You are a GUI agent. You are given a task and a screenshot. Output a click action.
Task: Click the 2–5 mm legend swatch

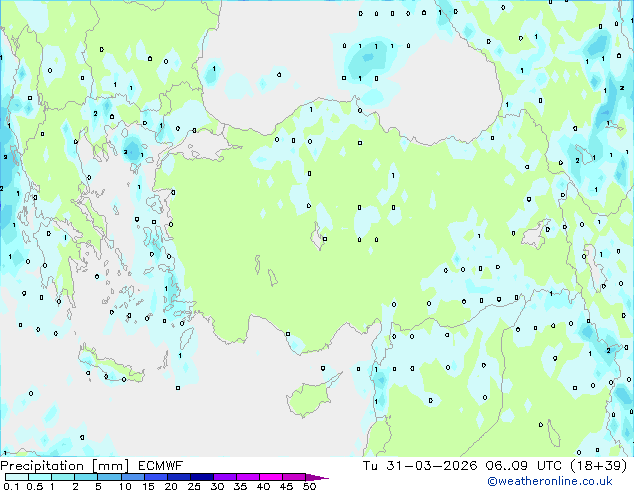coord(86,477)
